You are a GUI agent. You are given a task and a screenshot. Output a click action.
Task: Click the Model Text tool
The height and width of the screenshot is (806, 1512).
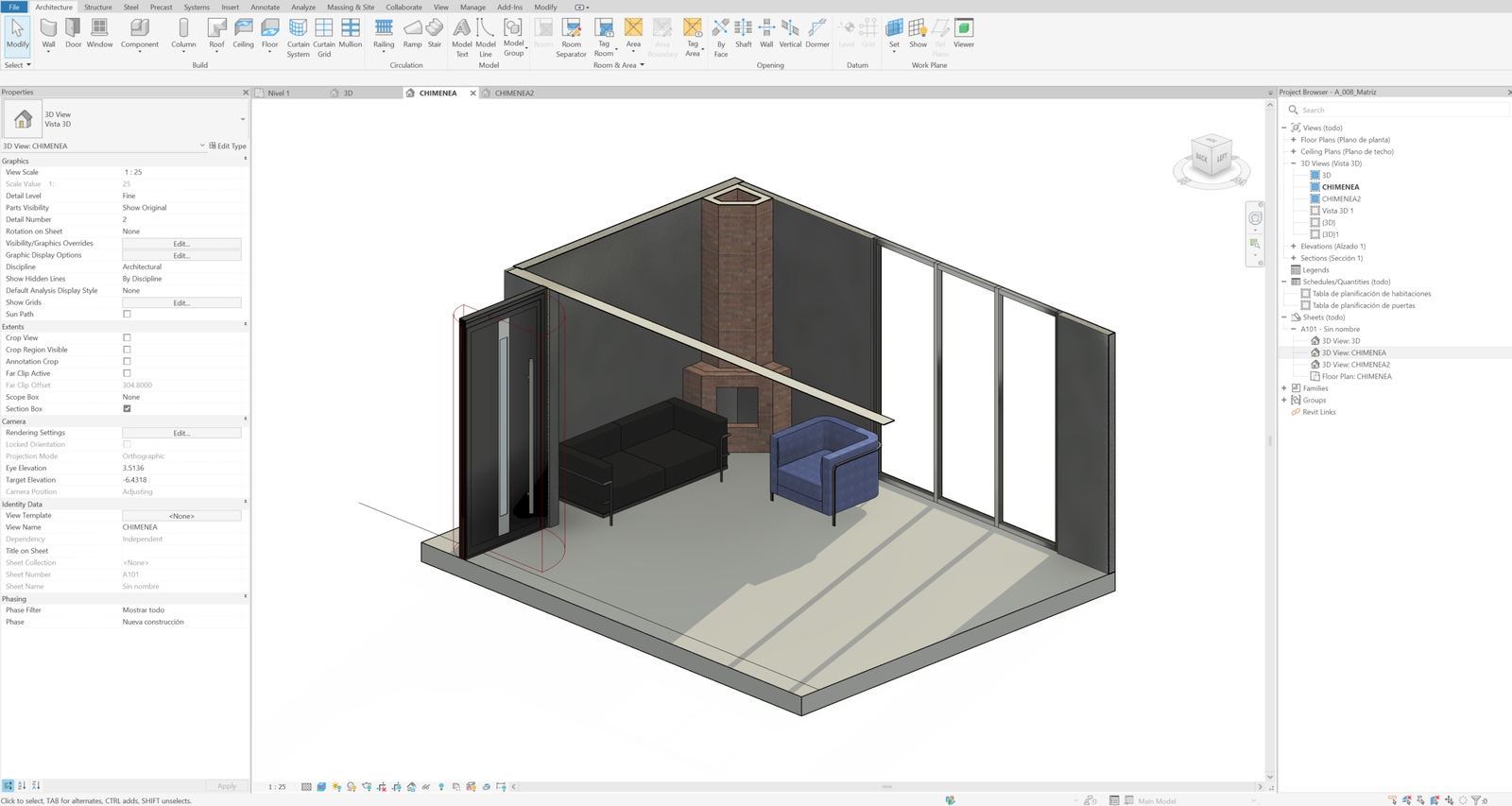click(x=462, y=38)
